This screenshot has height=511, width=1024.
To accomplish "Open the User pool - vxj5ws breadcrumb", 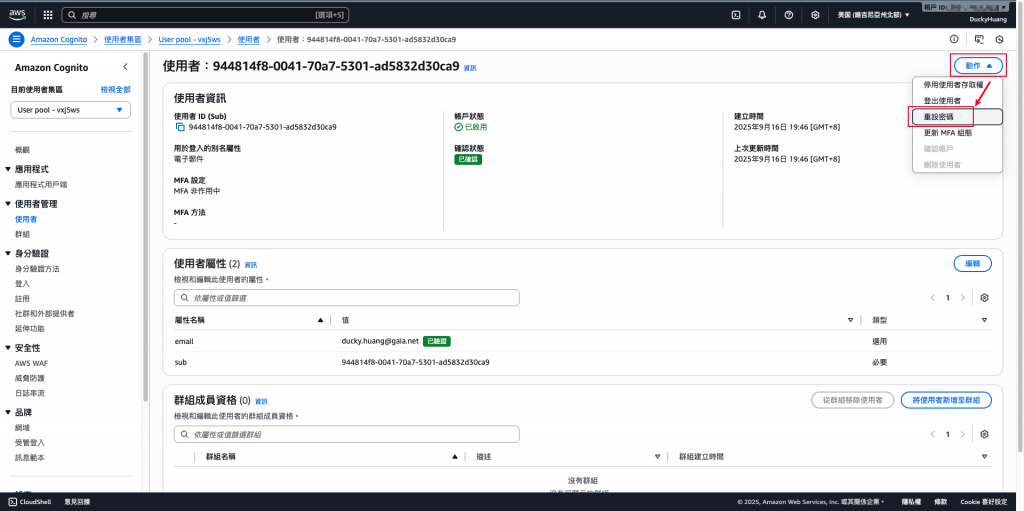I will (x=189, y=39).
